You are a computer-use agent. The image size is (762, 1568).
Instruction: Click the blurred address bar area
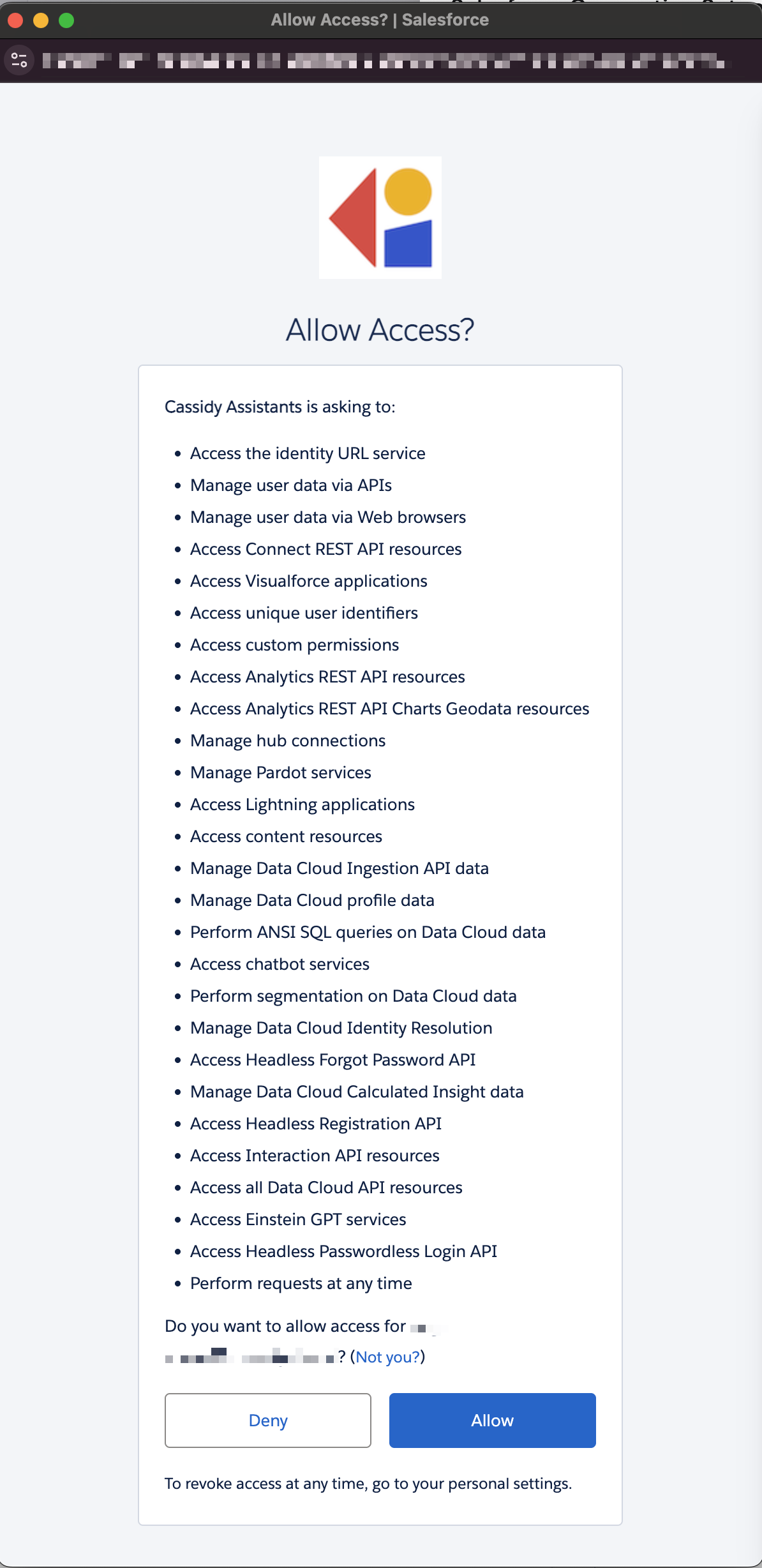383,61
